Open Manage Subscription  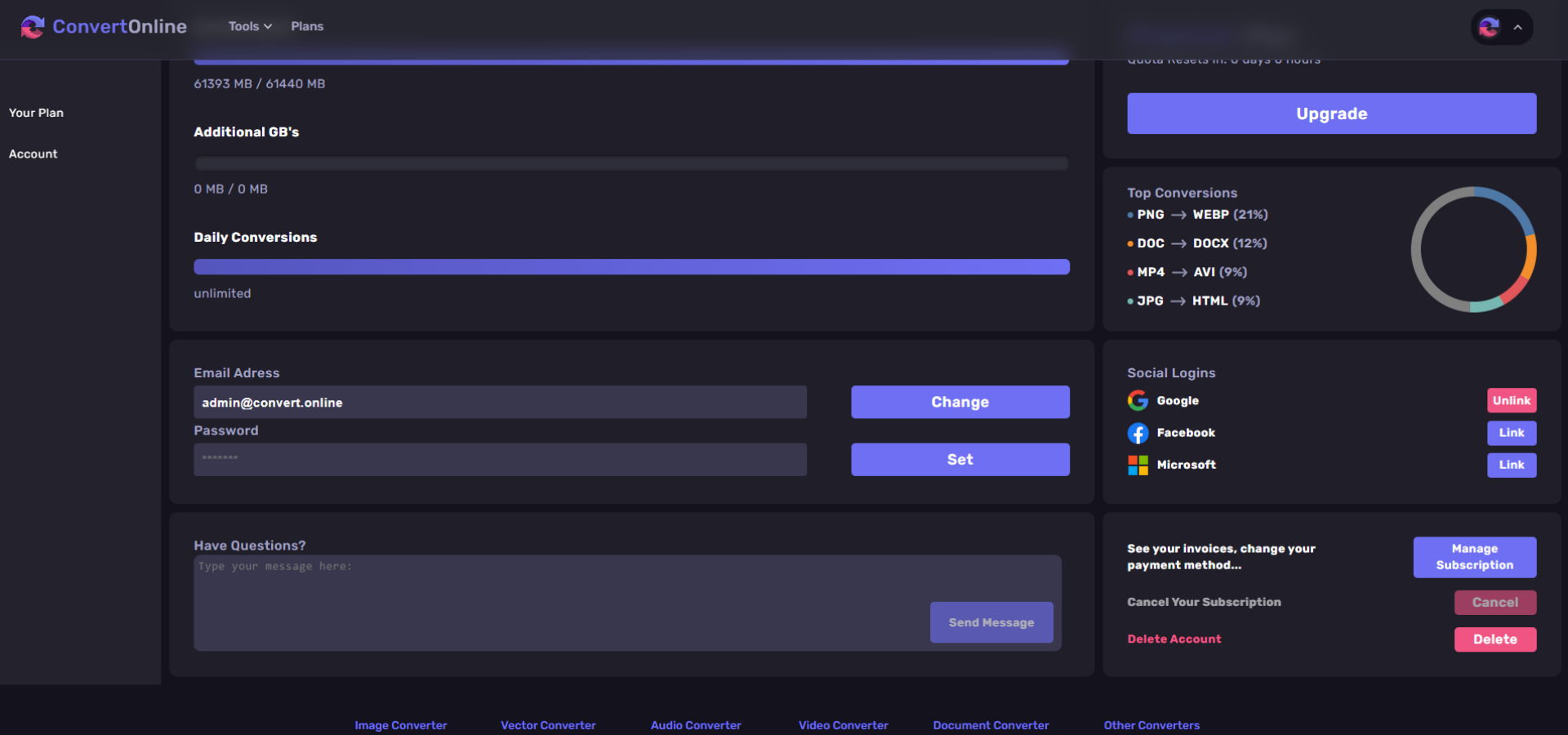tap(1474, 557)
